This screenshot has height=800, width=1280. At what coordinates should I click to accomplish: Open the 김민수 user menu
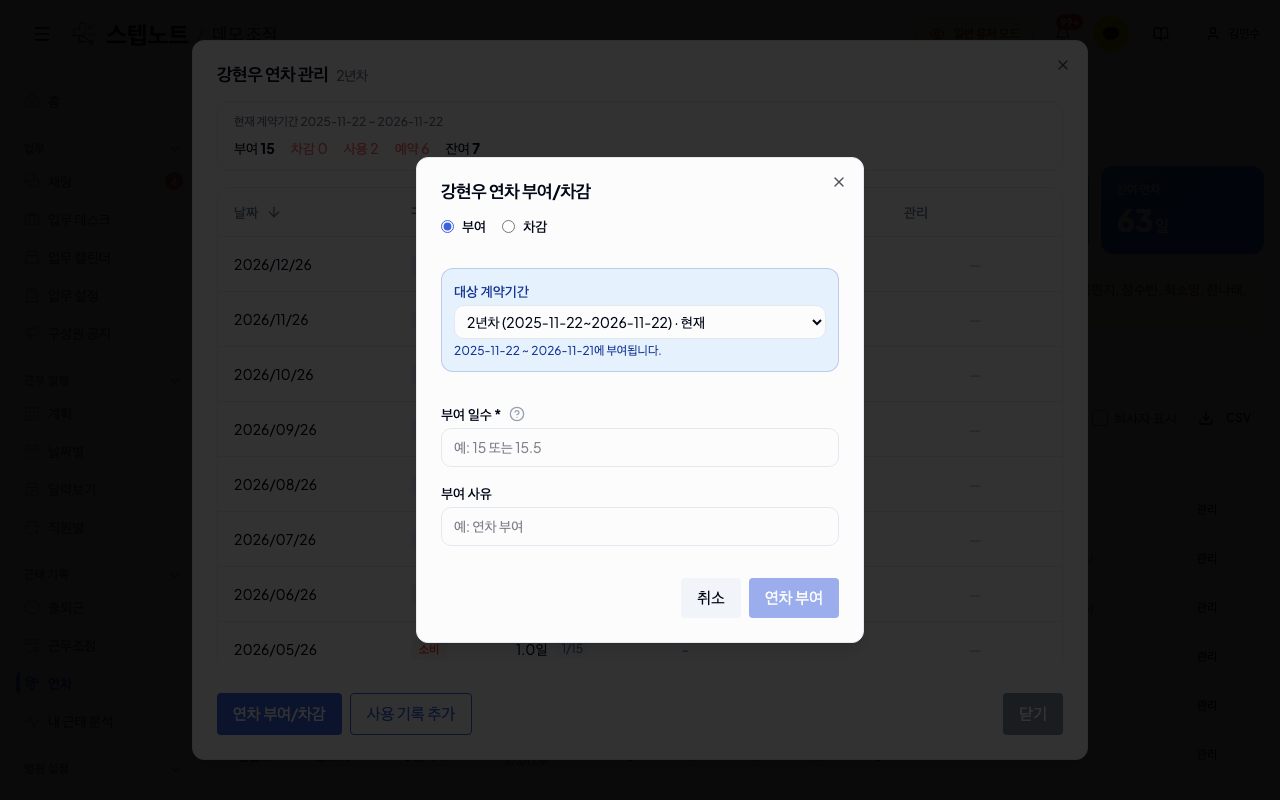(x=1233, y=34)
